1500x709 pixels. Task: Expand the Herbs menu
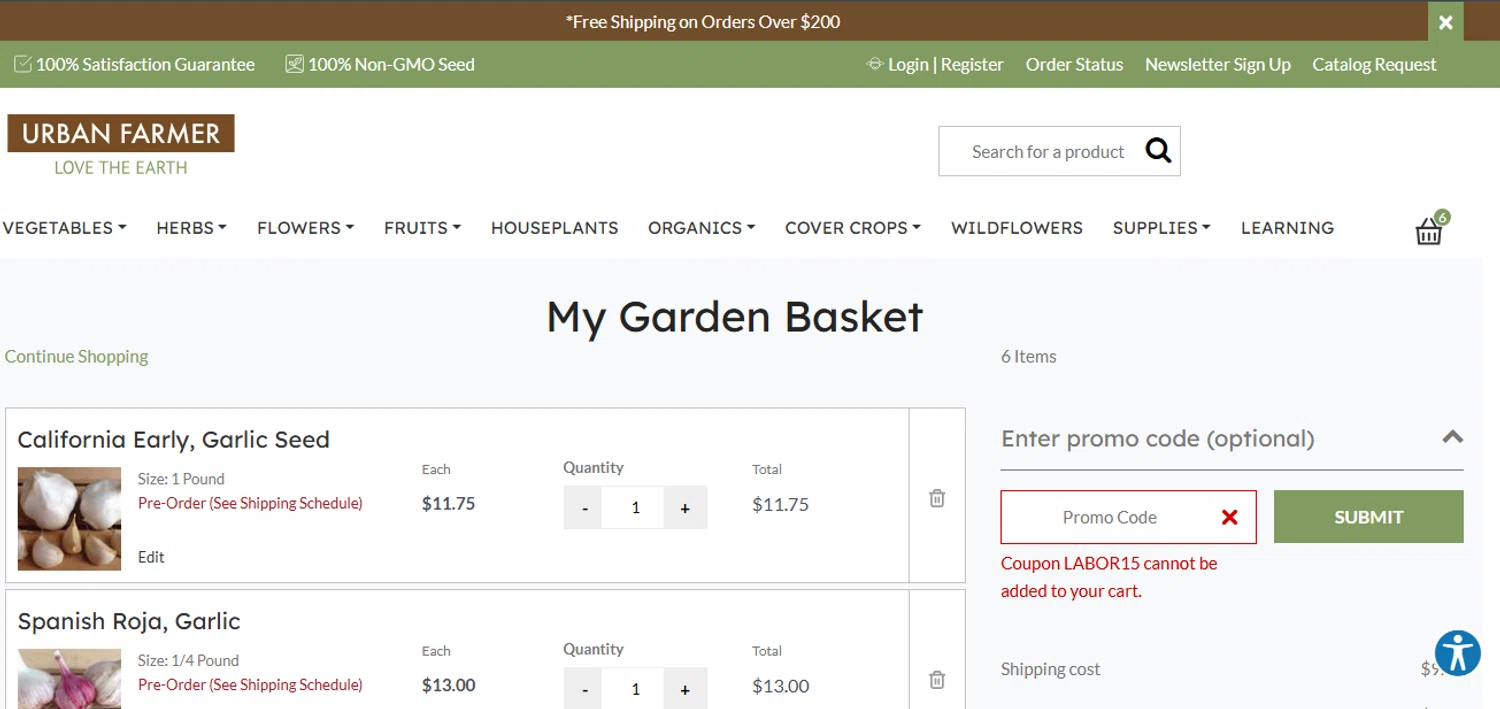191,228
